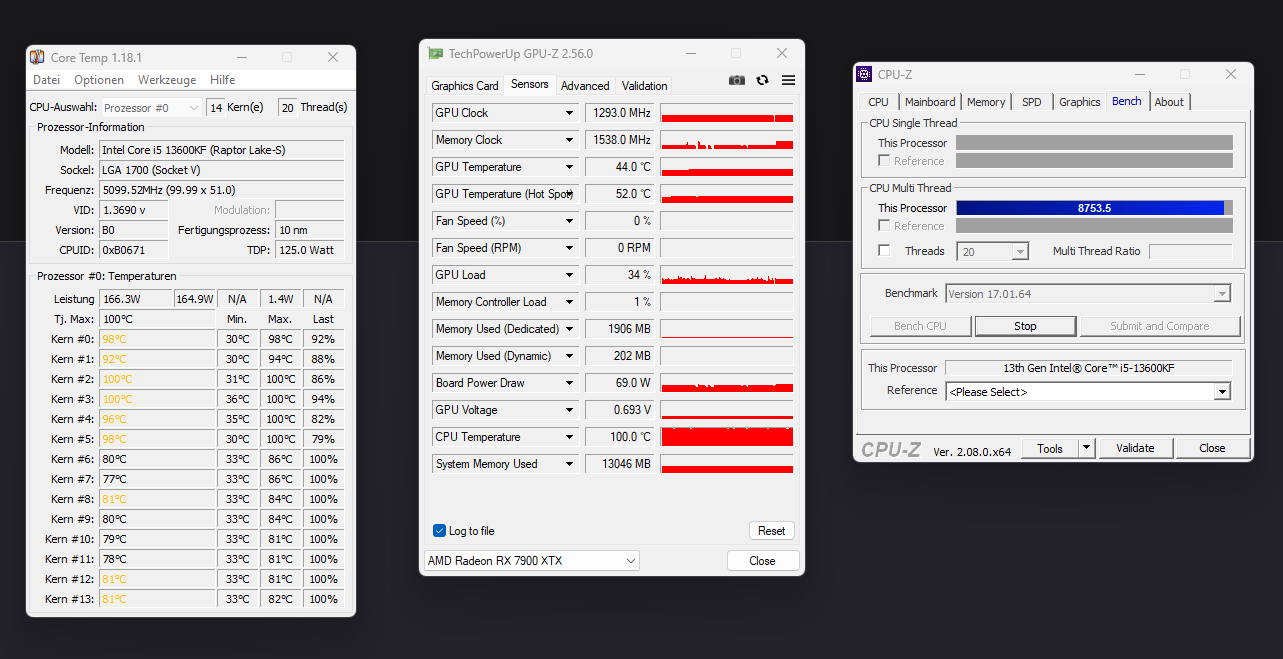Switch to CPU-Z CPU tab
The image size is (1283, 659).
click(878, 102)
